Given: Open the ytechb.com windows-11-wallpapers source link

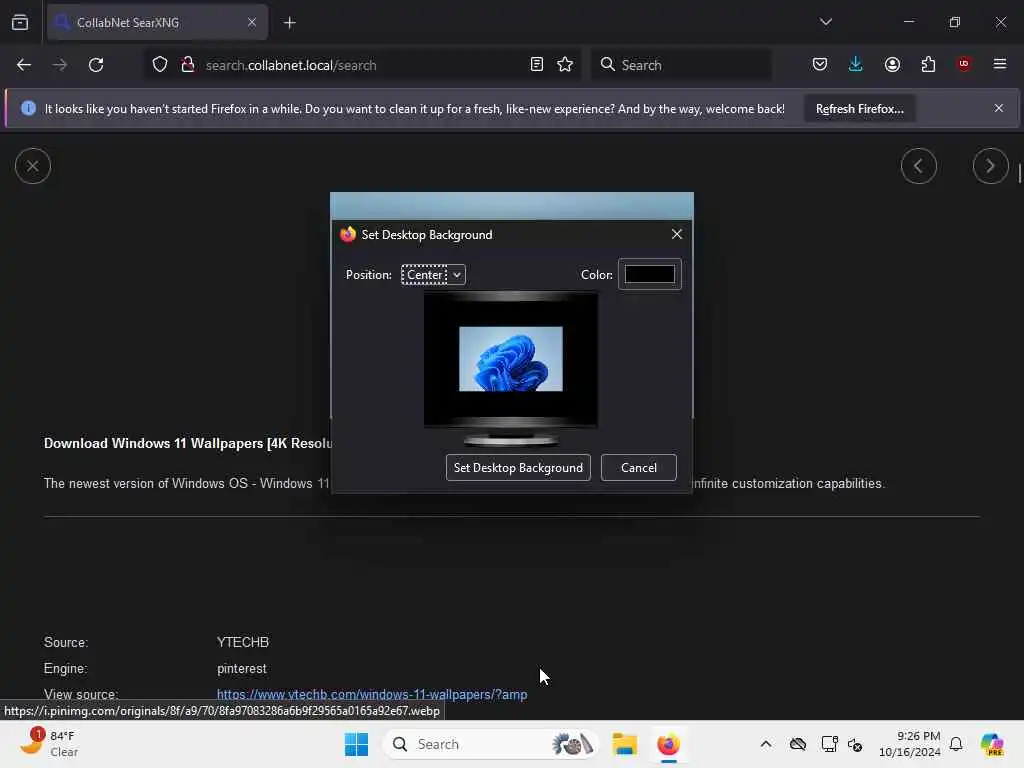Looking at the screenshot, I should [x=372, y=694].
